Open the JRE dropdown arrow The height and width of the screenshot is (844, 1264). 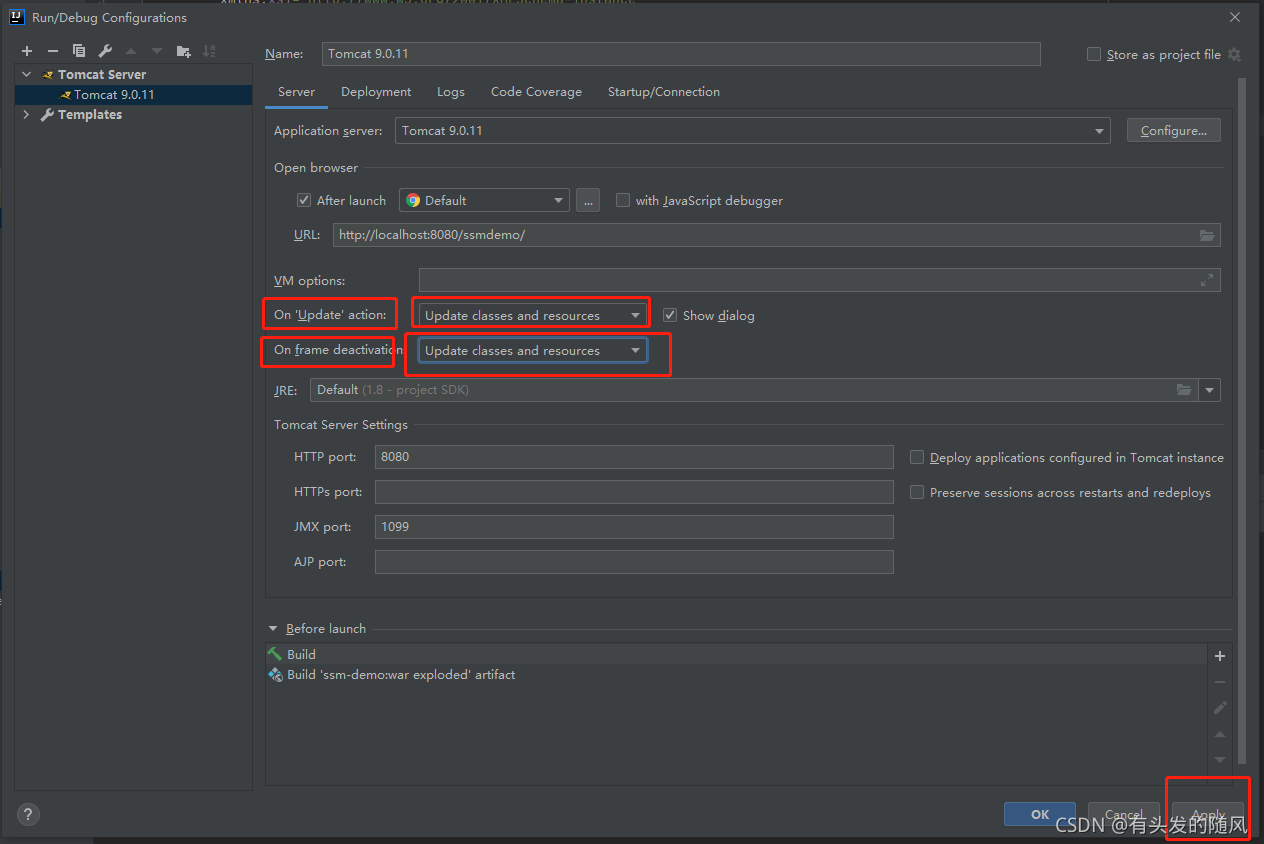(1210, 390)
